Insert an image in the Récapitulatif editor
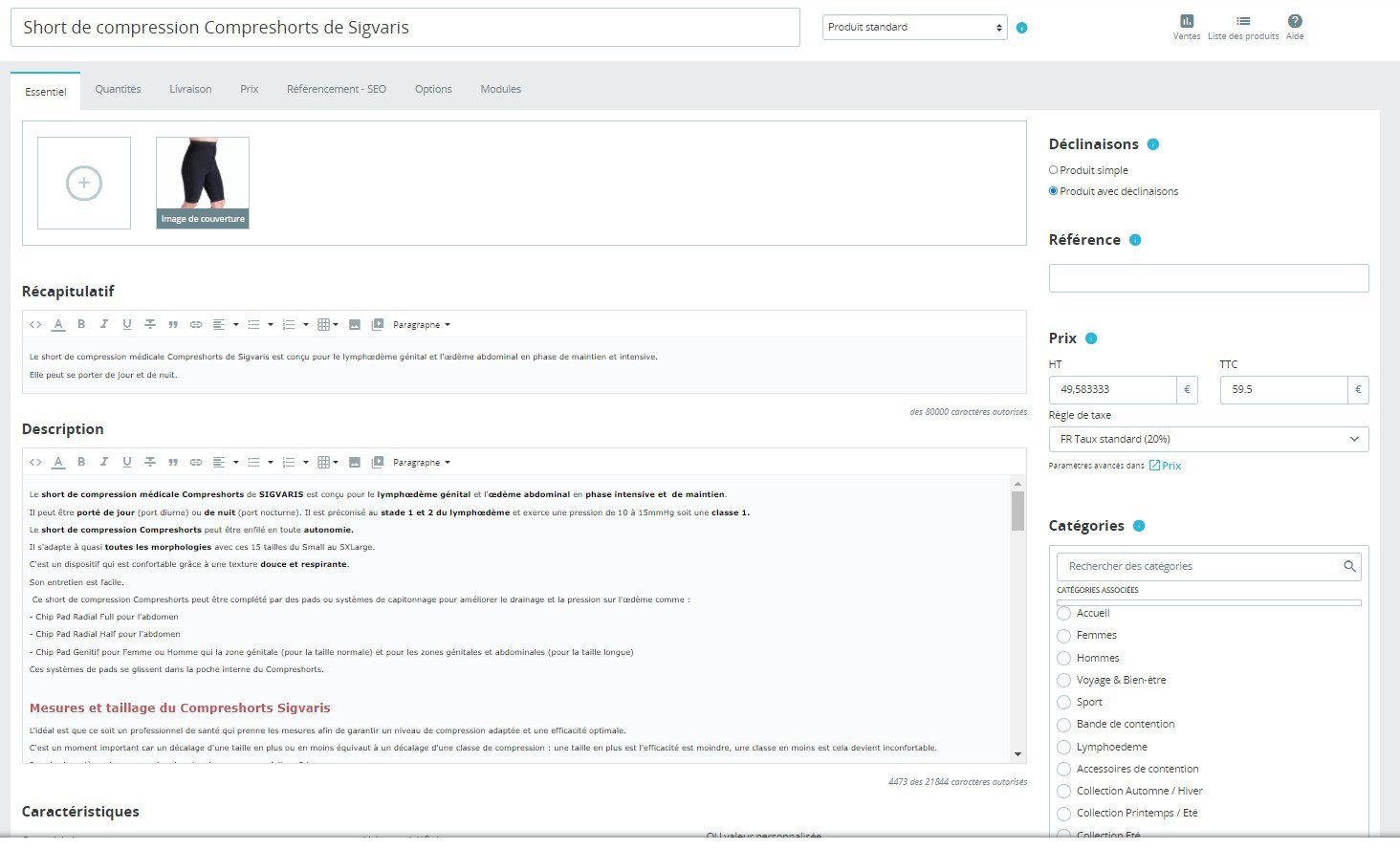 pos(355,324)
